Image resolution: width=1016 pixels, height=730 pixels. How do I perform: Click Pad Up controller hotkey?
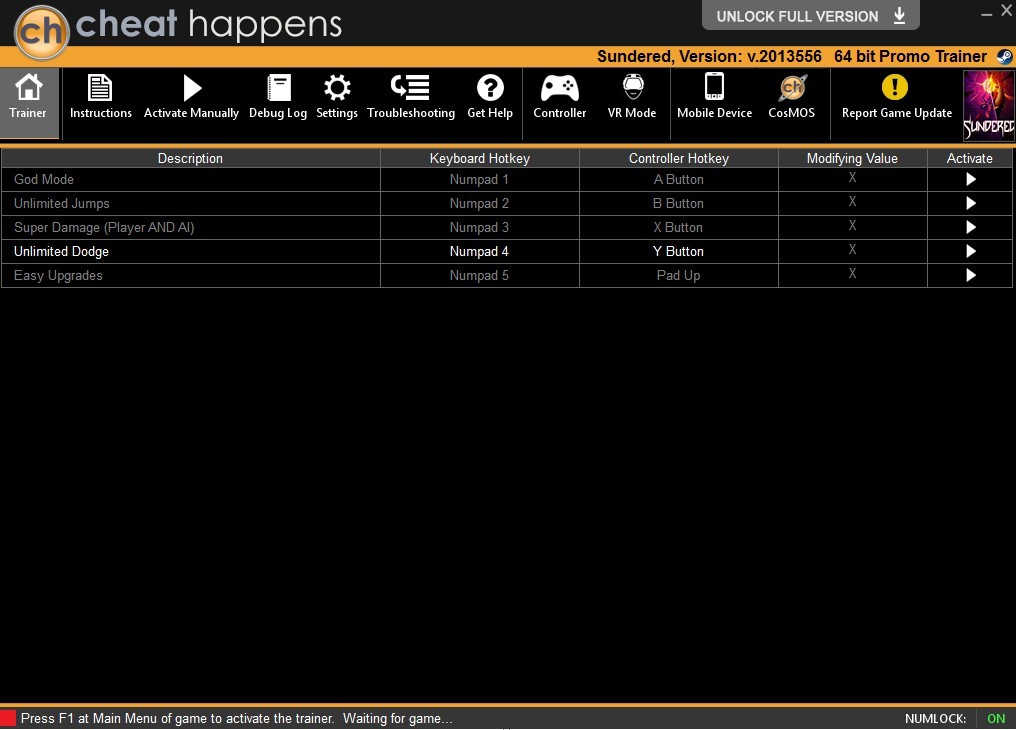point(678,275)
